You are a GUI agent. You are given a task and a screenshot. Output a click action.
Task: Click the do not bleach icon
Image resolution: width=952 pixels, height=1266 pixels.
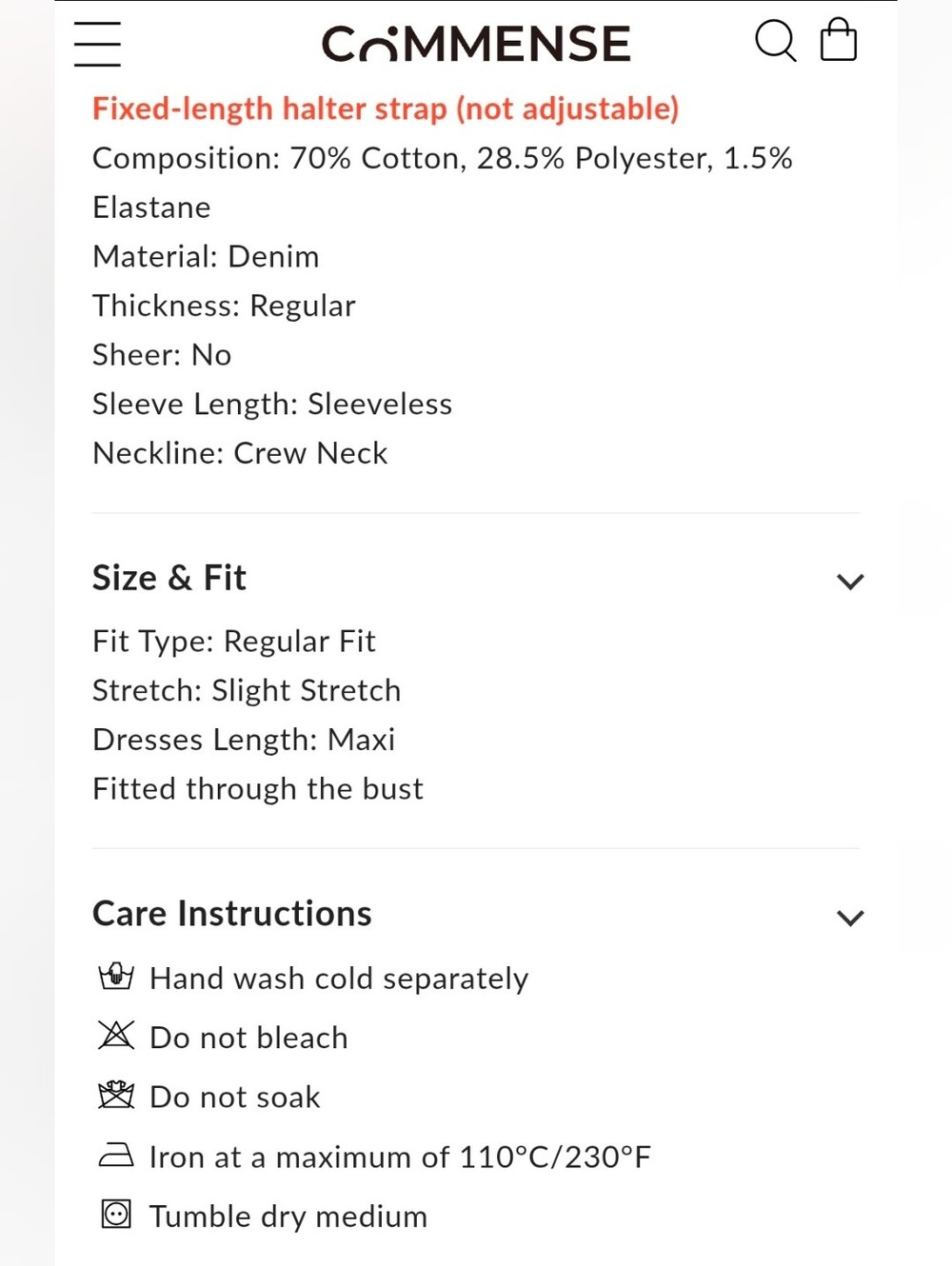[x=116, y=1035]
